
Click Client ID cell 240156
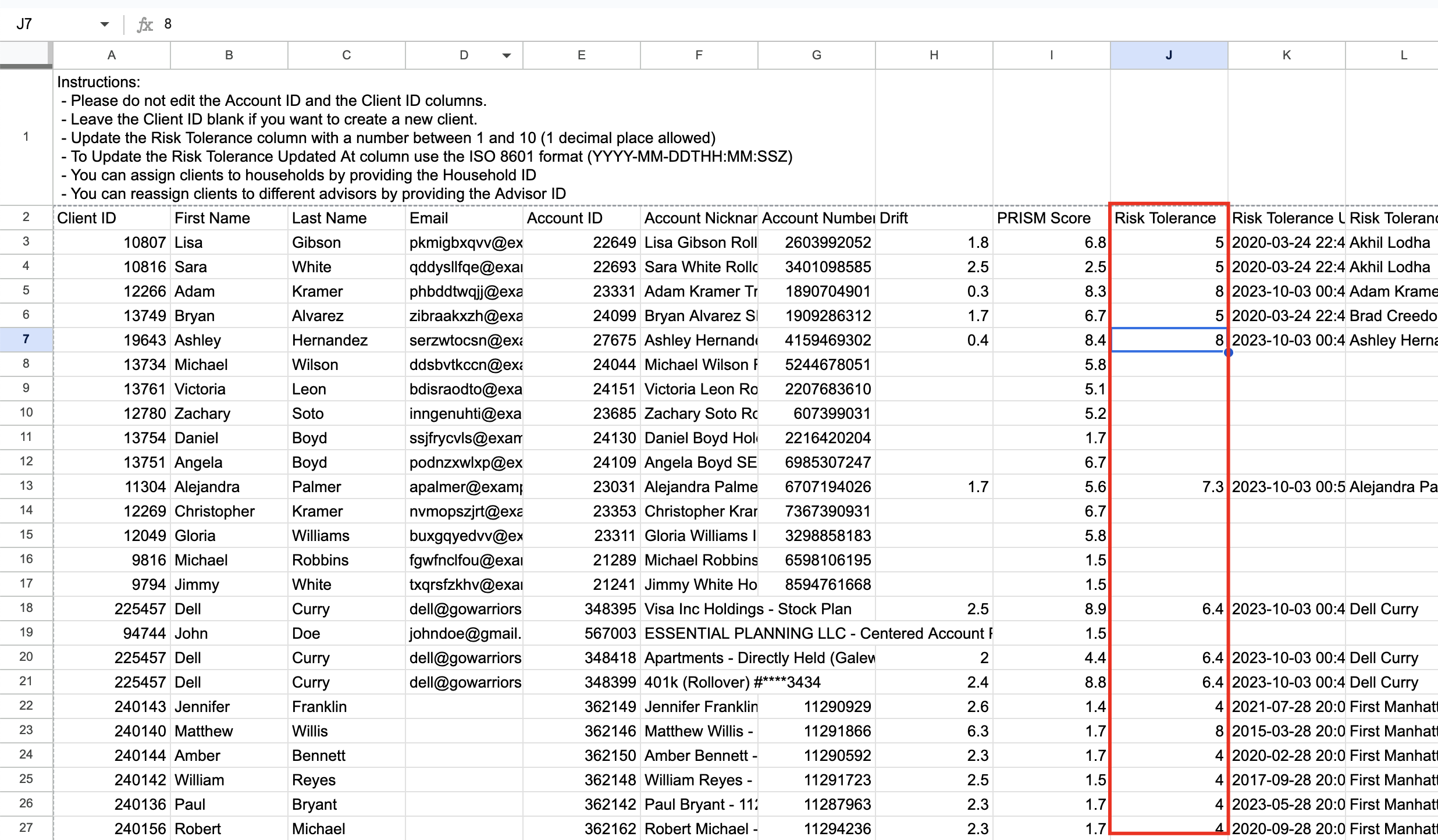pyautogui.click(x=112, y=829)
